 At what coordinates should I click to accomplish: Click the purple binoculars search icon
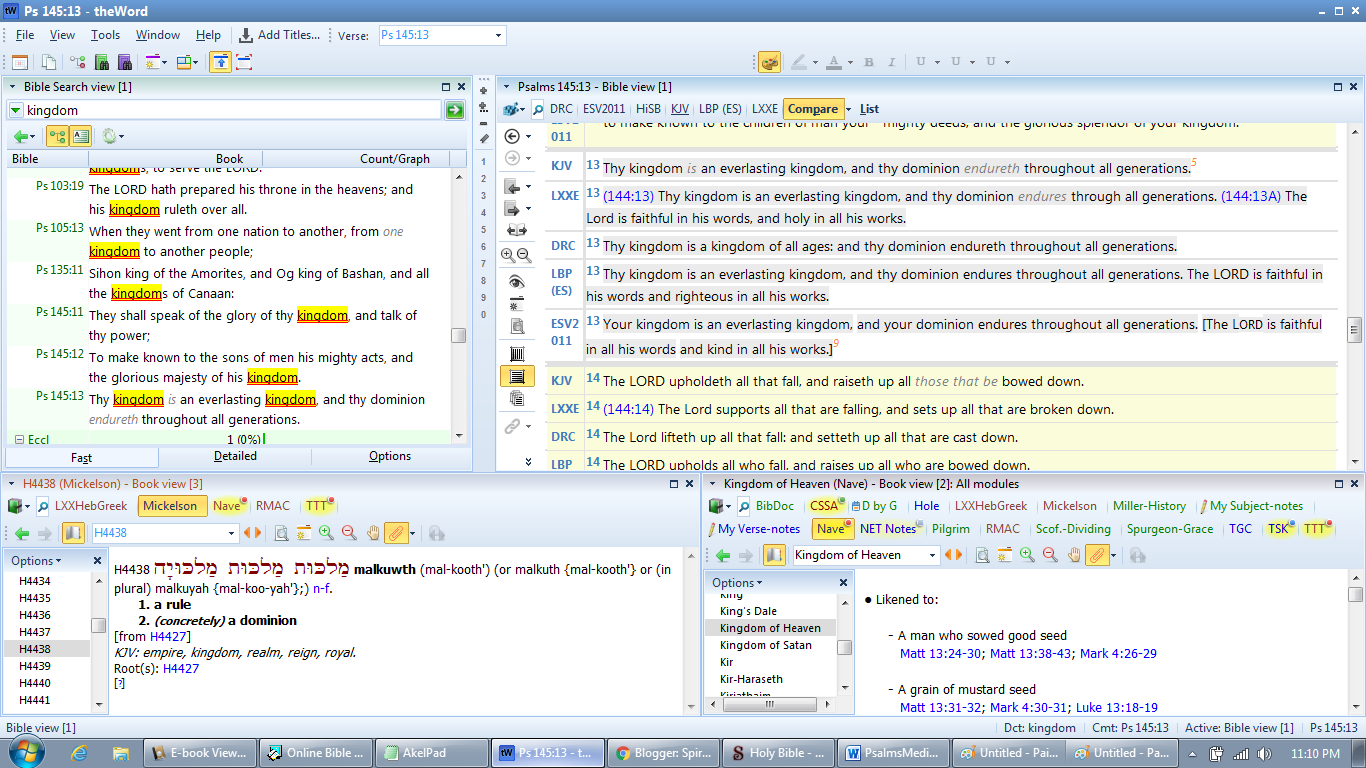125,62
